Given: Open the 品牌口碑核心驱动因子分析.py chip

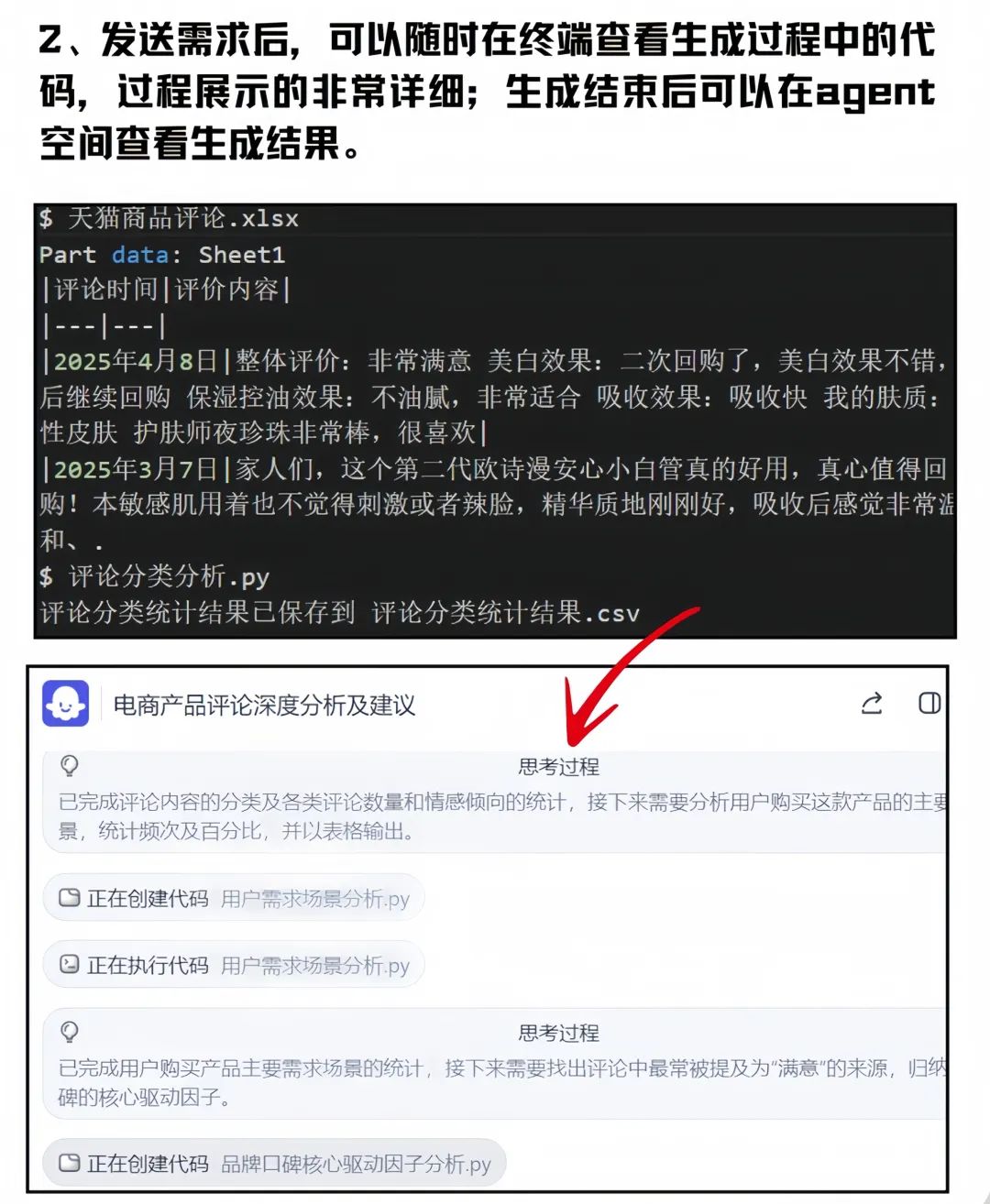Looking at the screenshot, I should pyautogui.click(x=274, y=1163).
